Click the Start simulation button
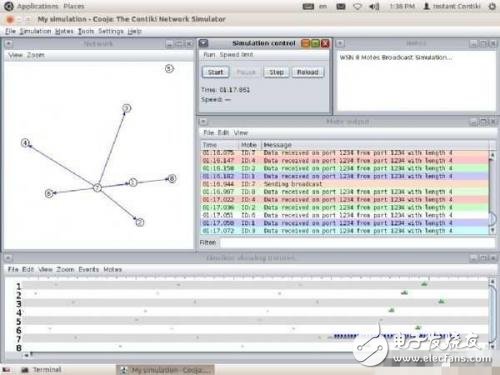This screenshot has width=500, height=375. [x=215, y=72]
